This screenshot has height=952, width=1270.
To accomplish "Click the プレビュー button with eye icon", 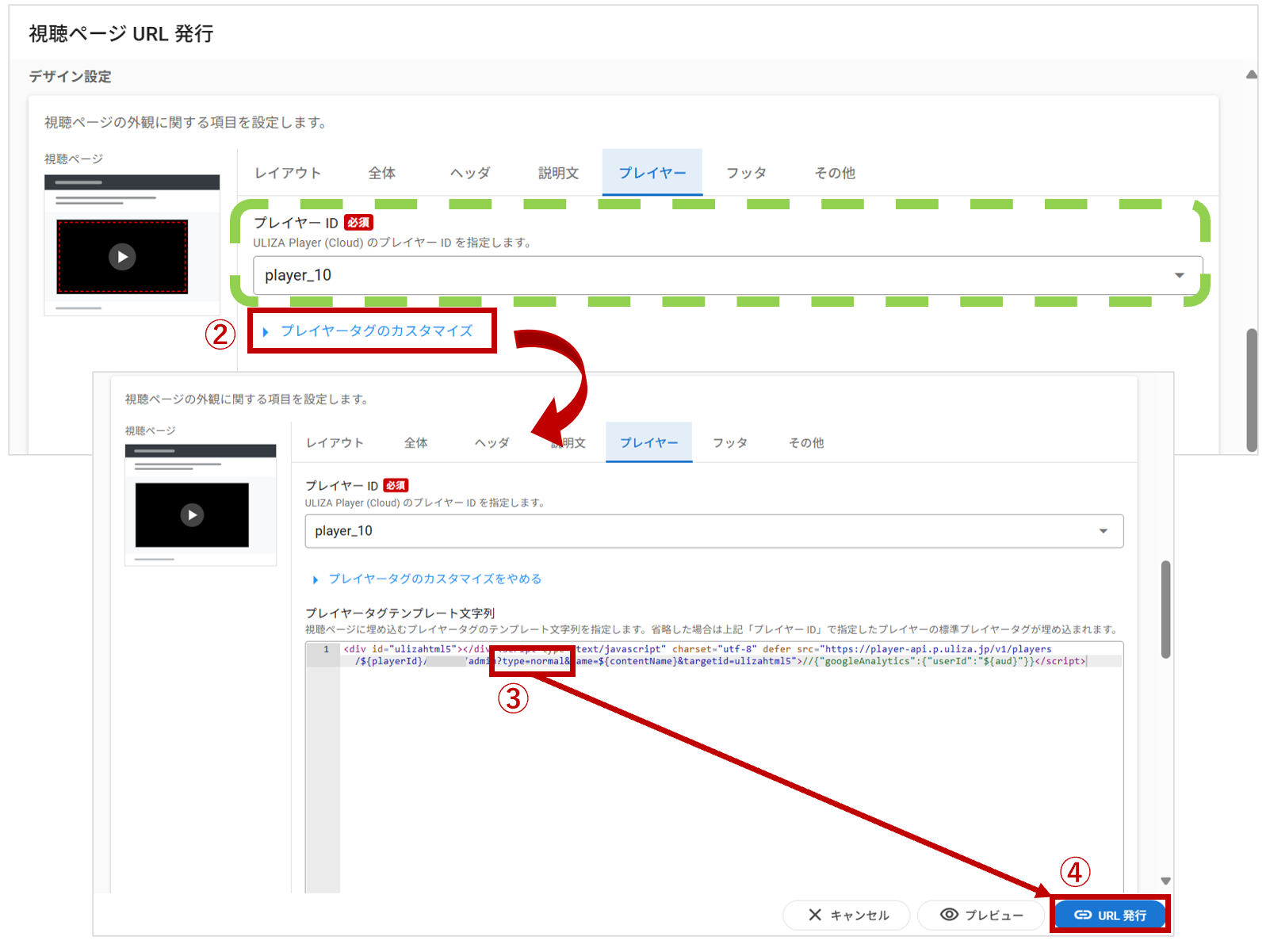I will point(981,916).
